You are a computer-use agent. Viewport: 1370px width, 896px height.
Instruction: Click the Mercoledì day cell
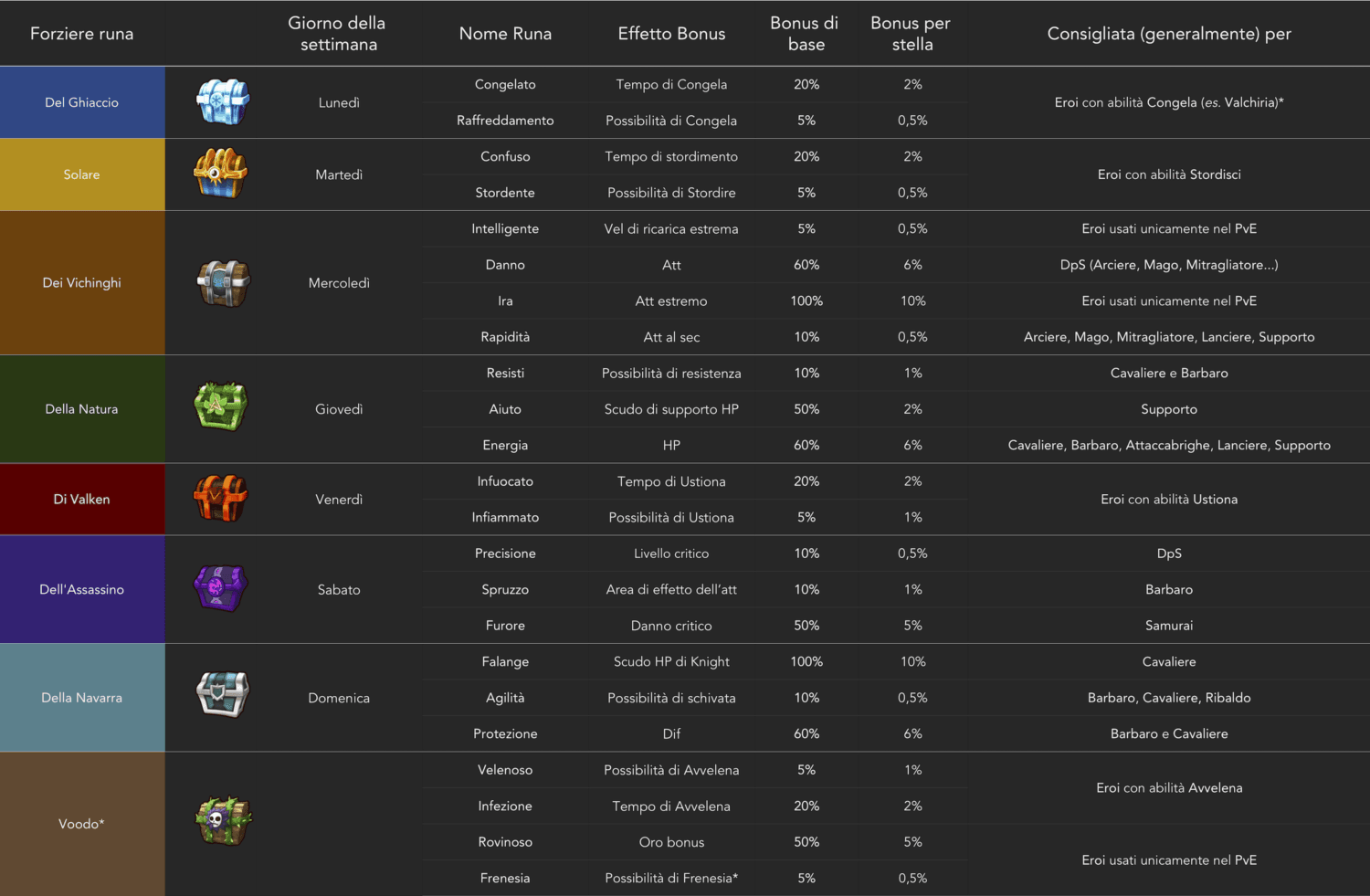coord(339,283)
